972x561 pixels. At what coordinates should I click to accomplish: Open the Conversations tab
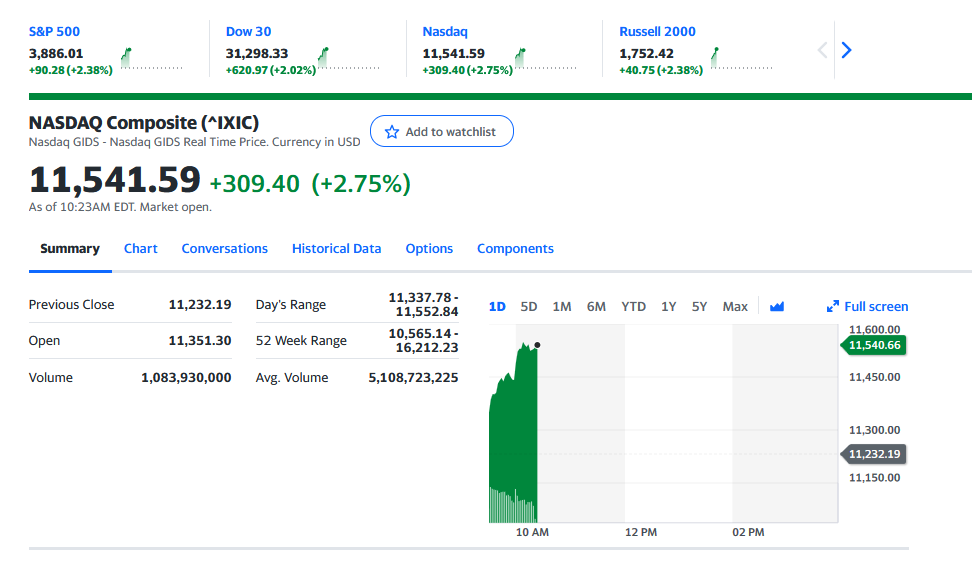point(224,249)
